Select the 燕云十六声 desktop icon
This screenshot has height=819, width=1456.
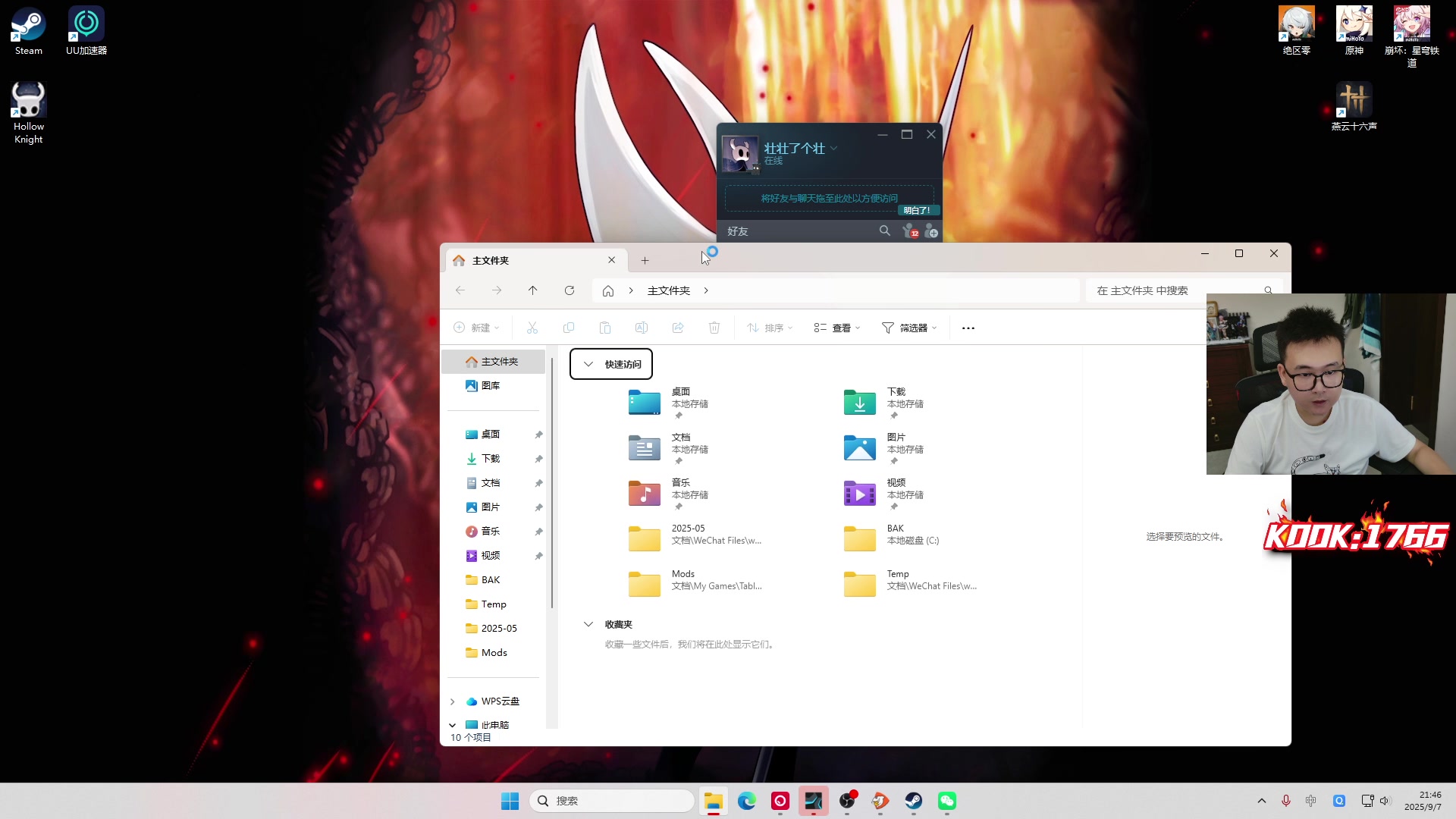point(1354,107)
